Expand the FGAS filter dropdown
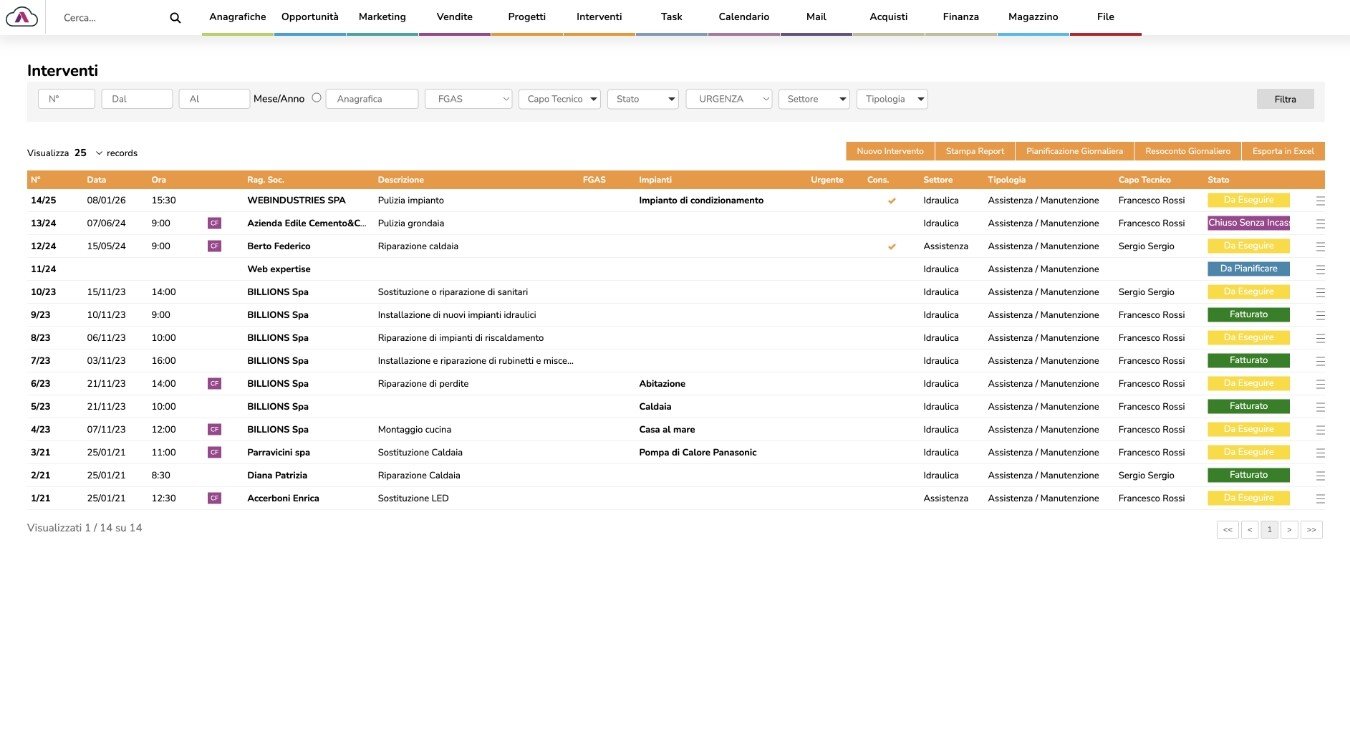 tap(468, 99)
